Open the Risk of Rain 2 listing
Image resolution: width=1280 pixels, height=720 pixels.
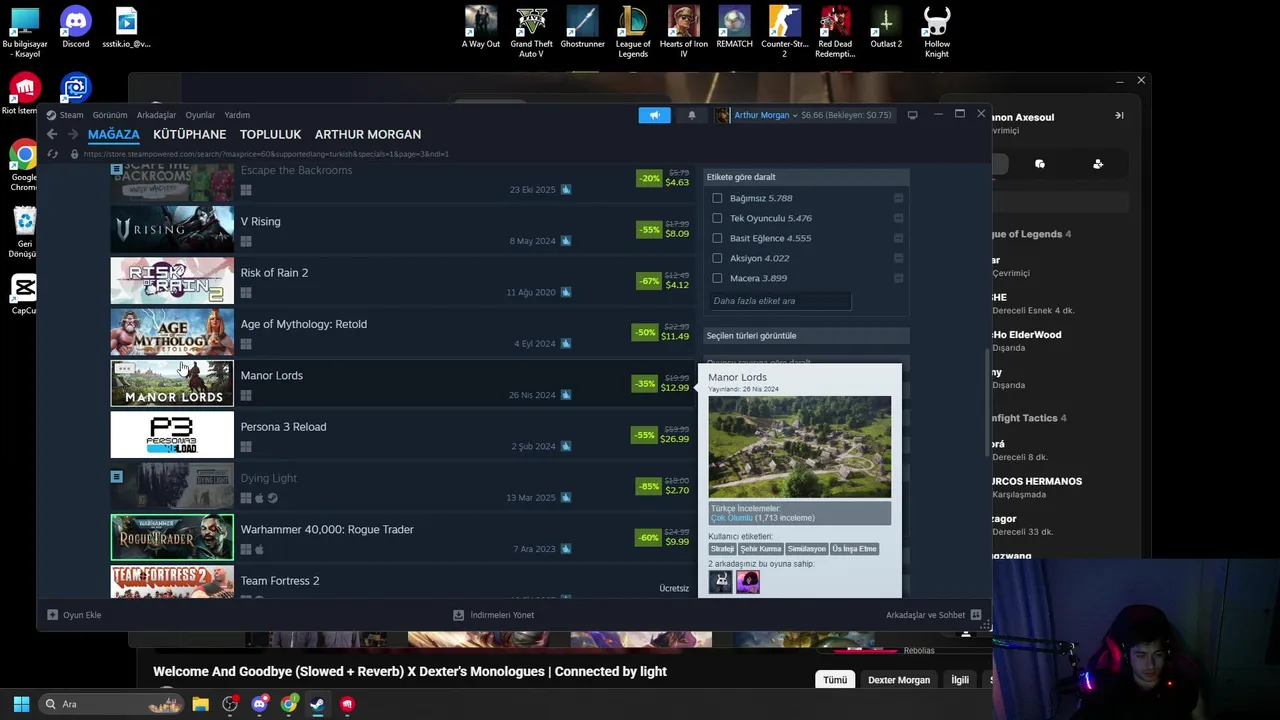pyautogui.click(x=402, y=281)
